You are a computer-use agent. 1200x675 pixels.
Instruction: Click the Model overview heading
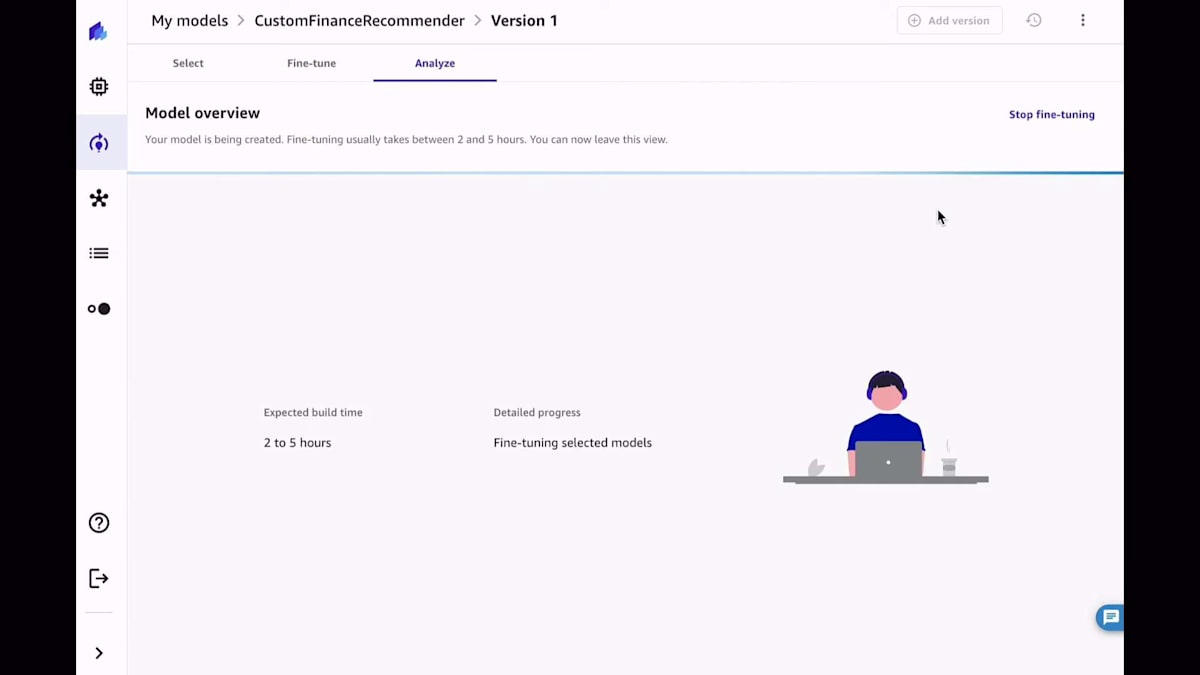202,113
